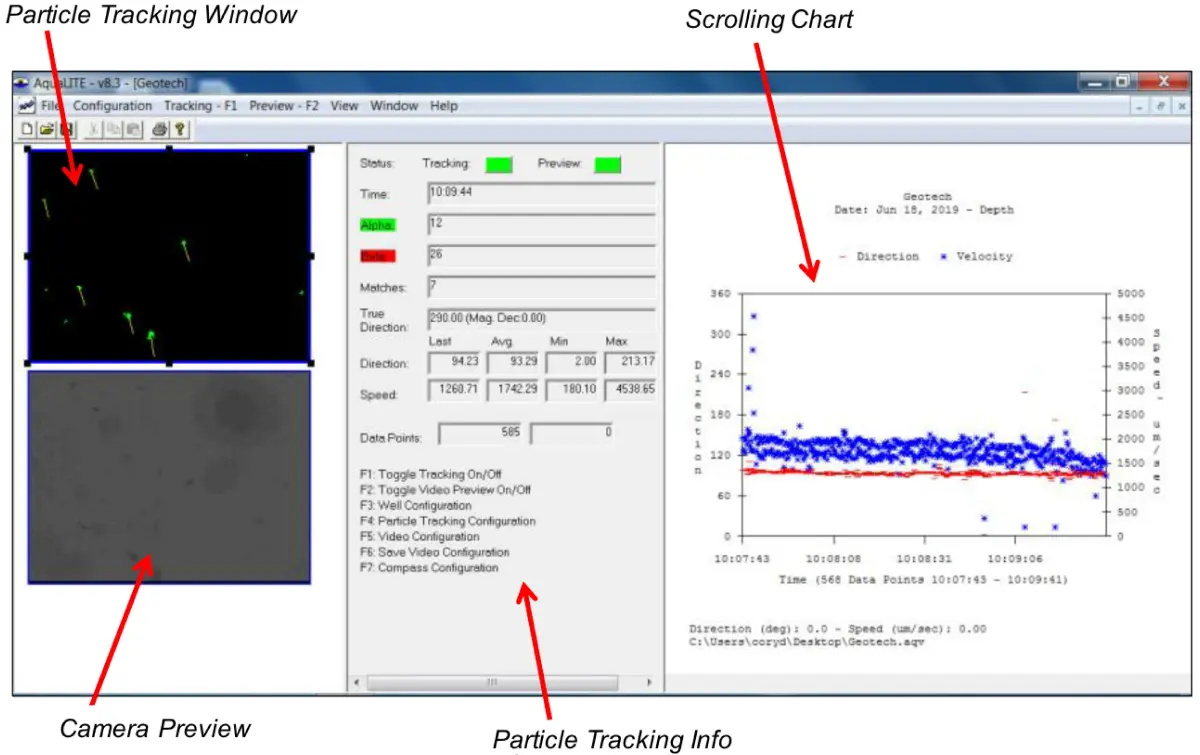This screenshot has height=755, width=1200.
Task: Click the Save disk toolbar icon
Action: (x=66, y=129)
